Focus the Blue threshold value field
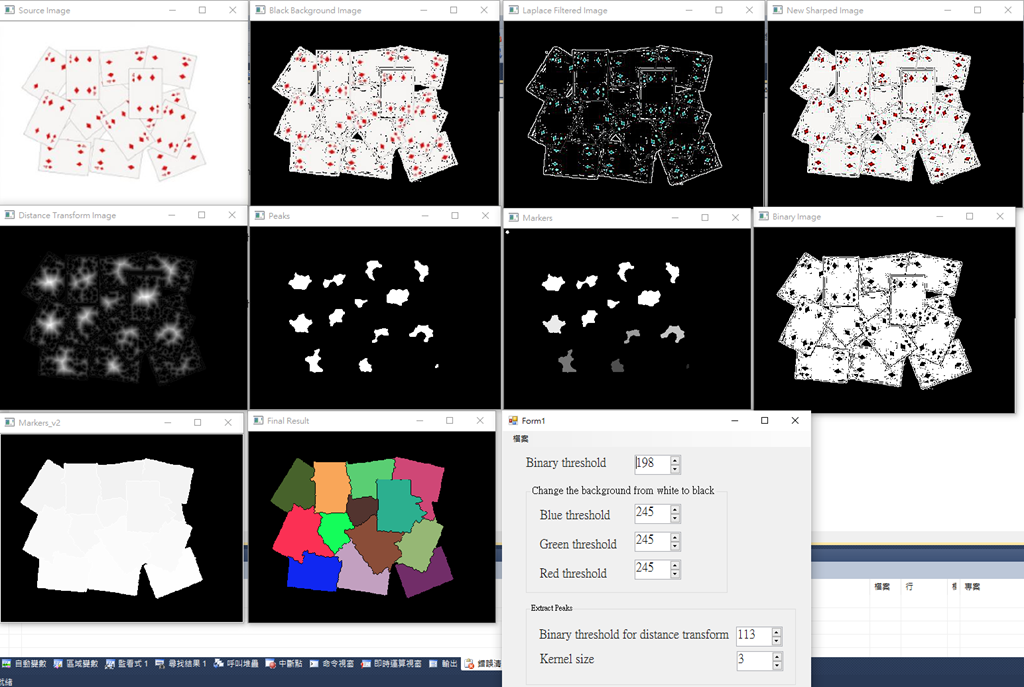The height and width of the screenshot is (687, 1024). coord(652,513)
